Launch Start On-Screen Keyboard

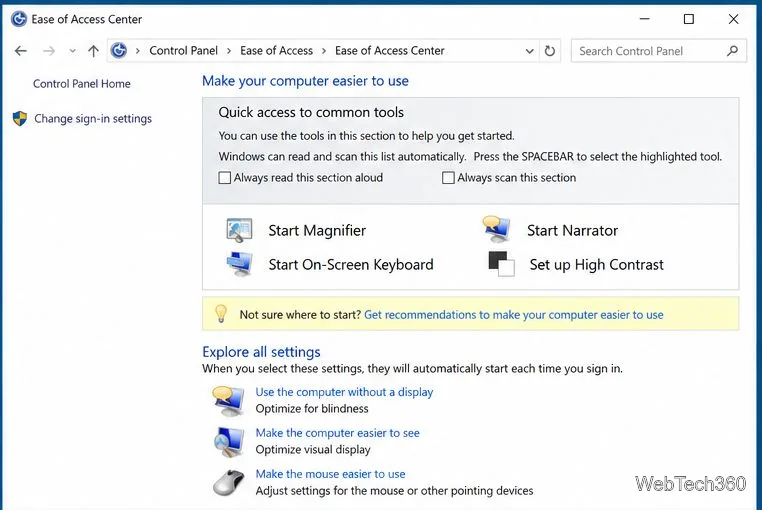coord(351,264)
